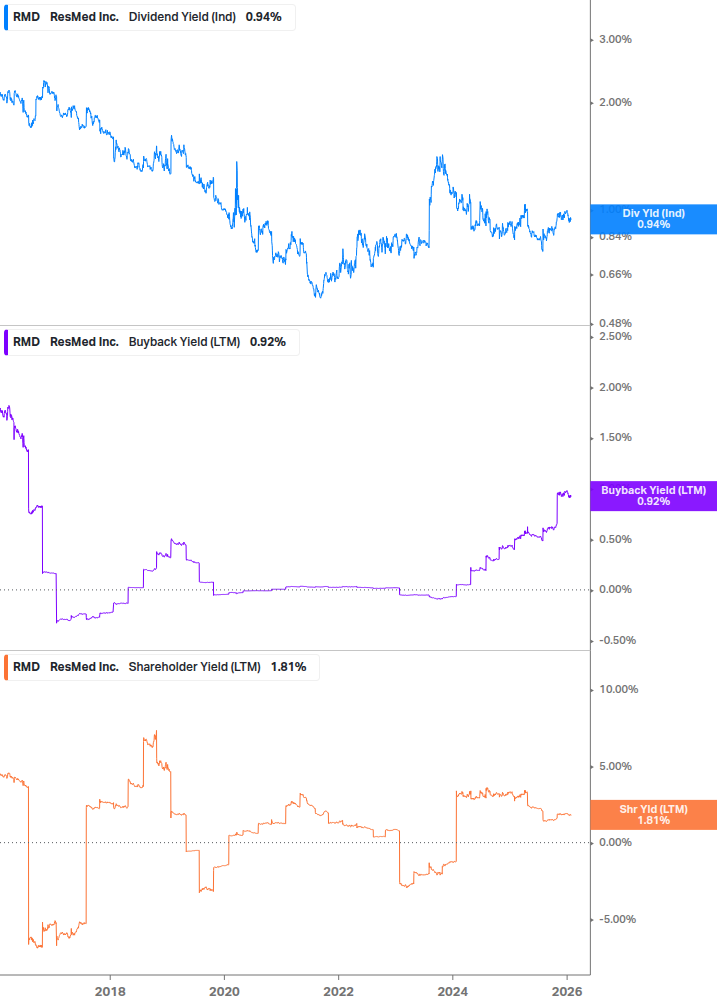Click the 0.48% tick on the dividend axis
717x1005 pixels.
tap(615, 323)
